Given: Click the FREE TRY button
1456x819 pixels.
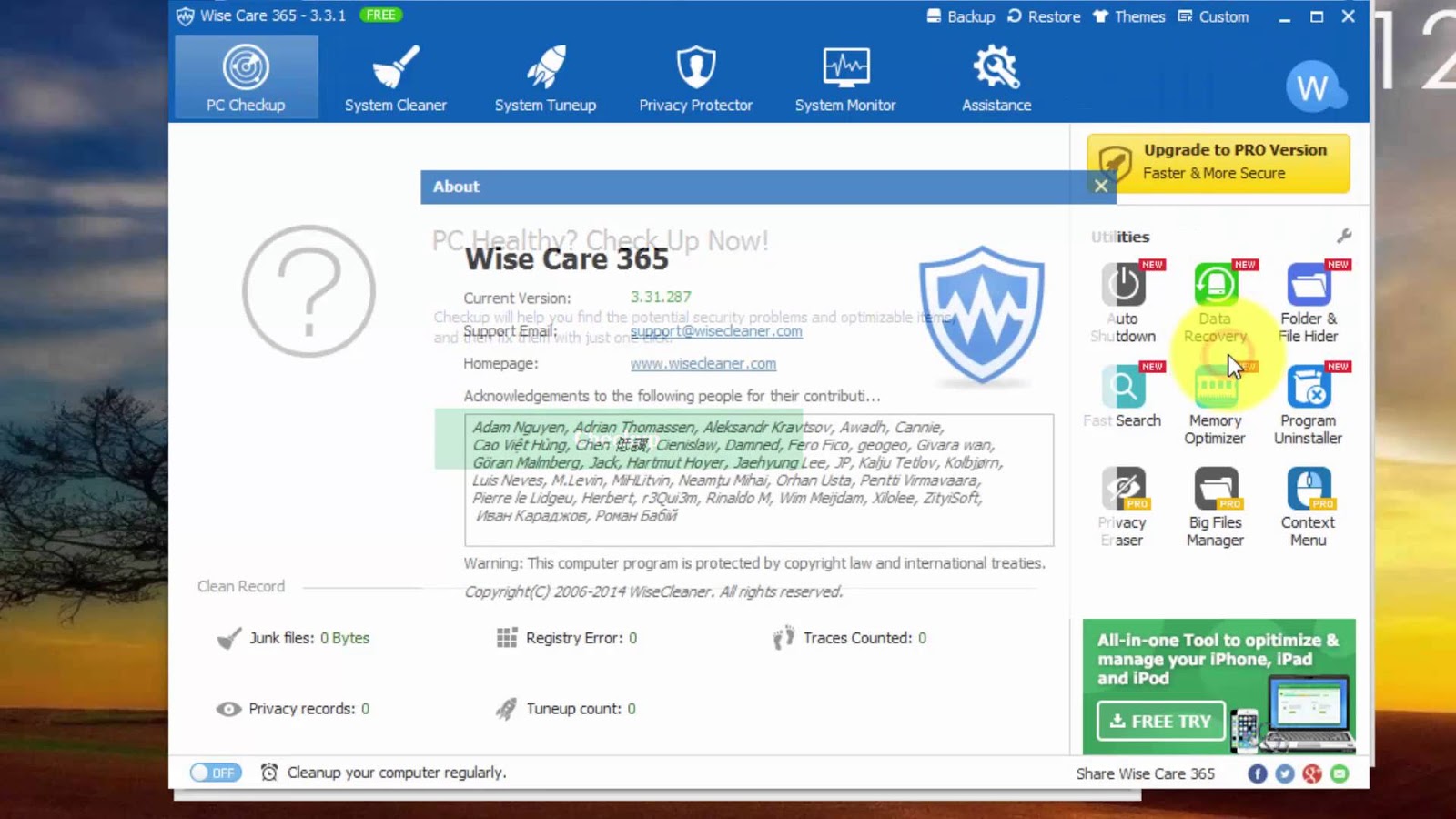Looking at the screenshot, I should 1160,721.
